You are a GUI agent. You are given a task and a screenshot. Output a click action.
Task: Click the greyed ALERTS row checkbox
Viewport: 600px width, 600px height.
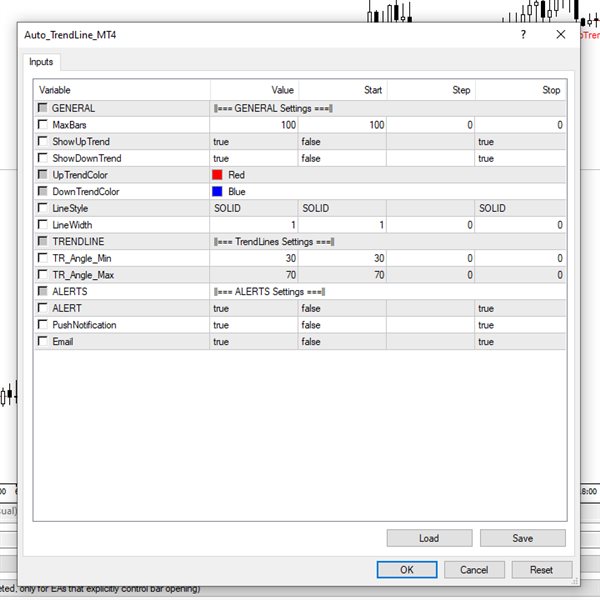coord(42,291)
